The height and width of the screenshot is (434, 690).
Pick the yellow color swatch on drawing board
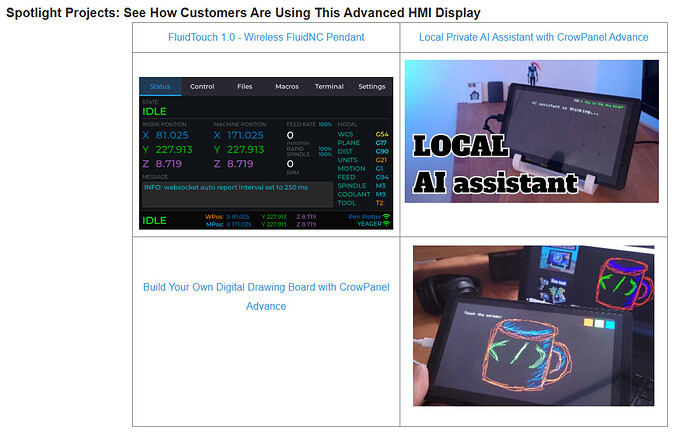[x=586, y=325]
